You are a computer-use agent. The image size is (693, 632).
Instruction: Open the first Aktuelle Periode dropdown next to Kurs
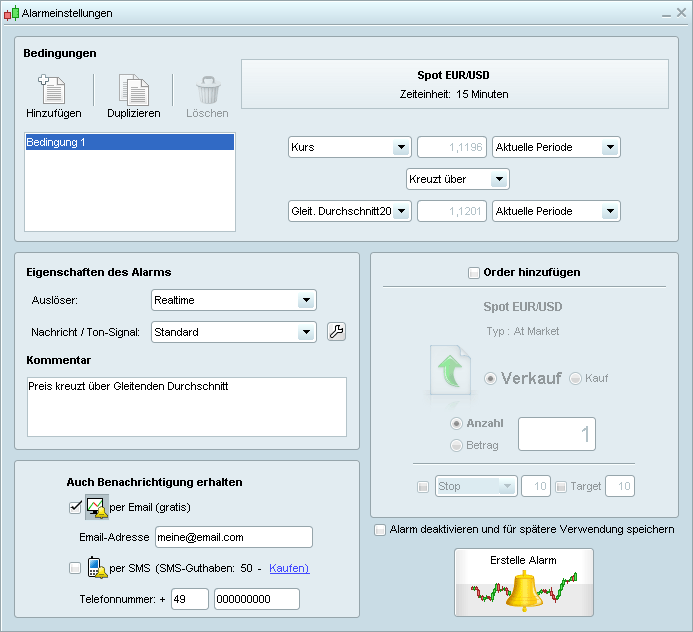pos(556,147)
